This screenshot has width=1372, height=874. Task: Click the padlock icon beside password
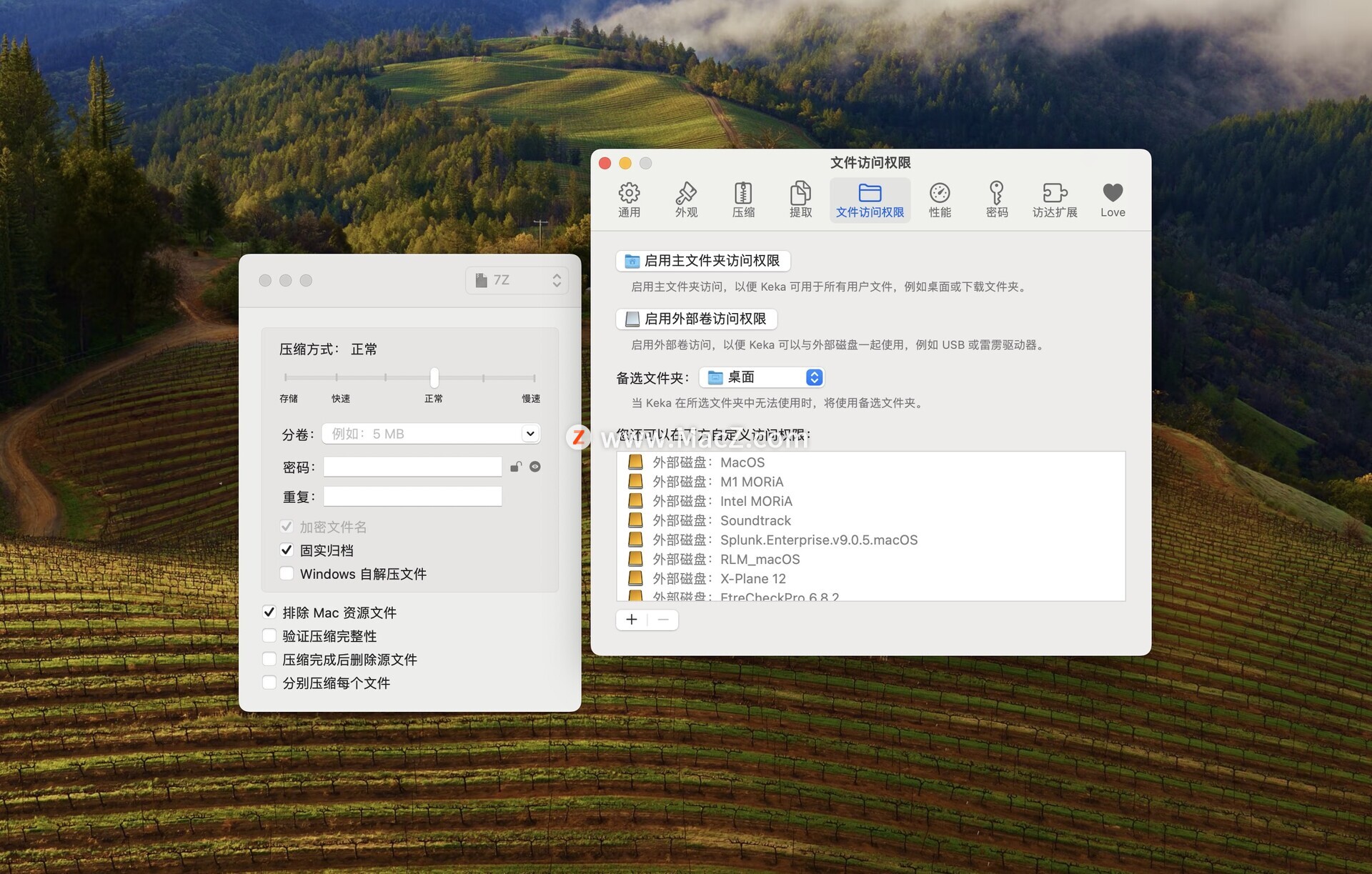(x=516, y=467)
